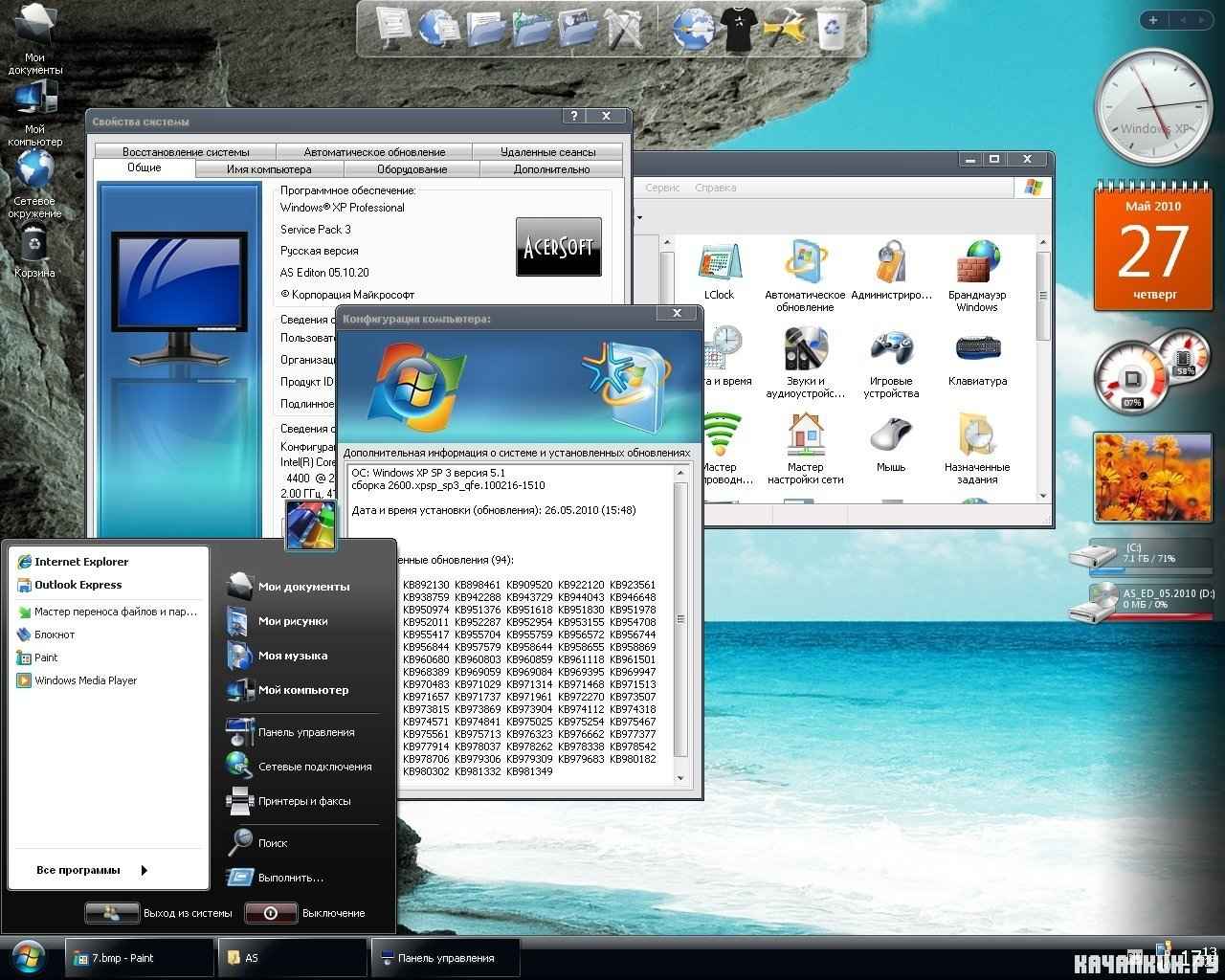Screen dimensions: 1225x980
Task: Switch to Имя компьютера tab
Action: tap(269, 169)
